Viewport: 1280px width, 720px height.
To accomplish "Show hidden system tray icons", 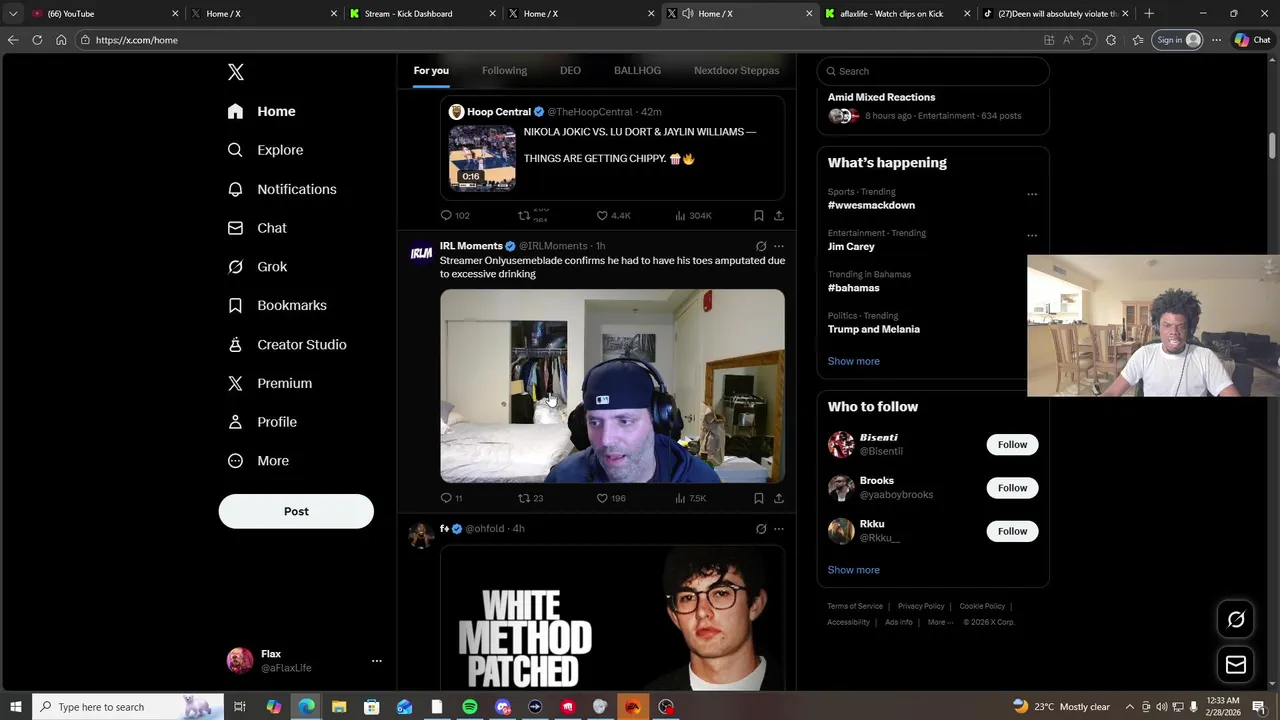I will point(1130,707).
